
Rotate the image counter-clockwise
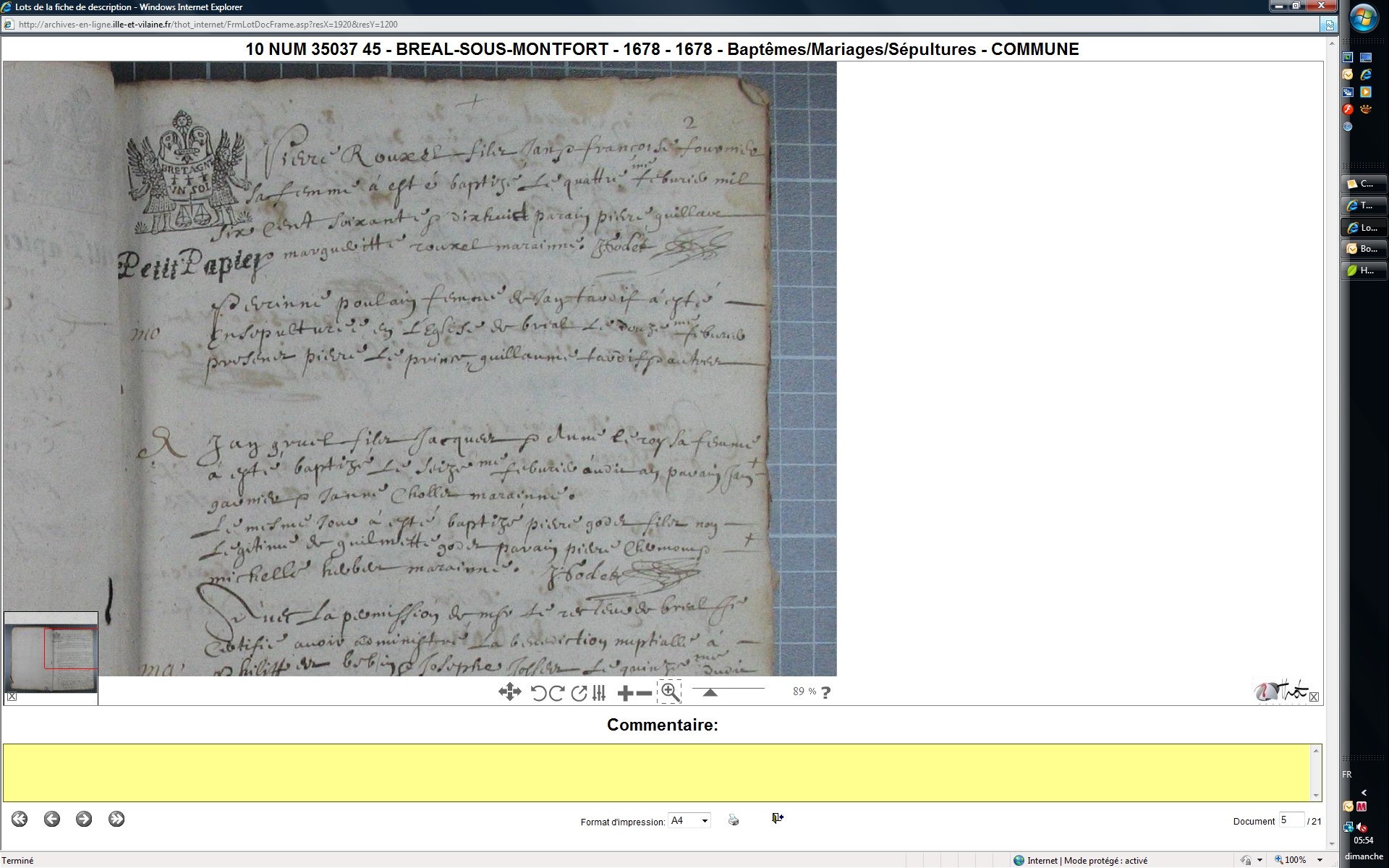click(538, 693)
